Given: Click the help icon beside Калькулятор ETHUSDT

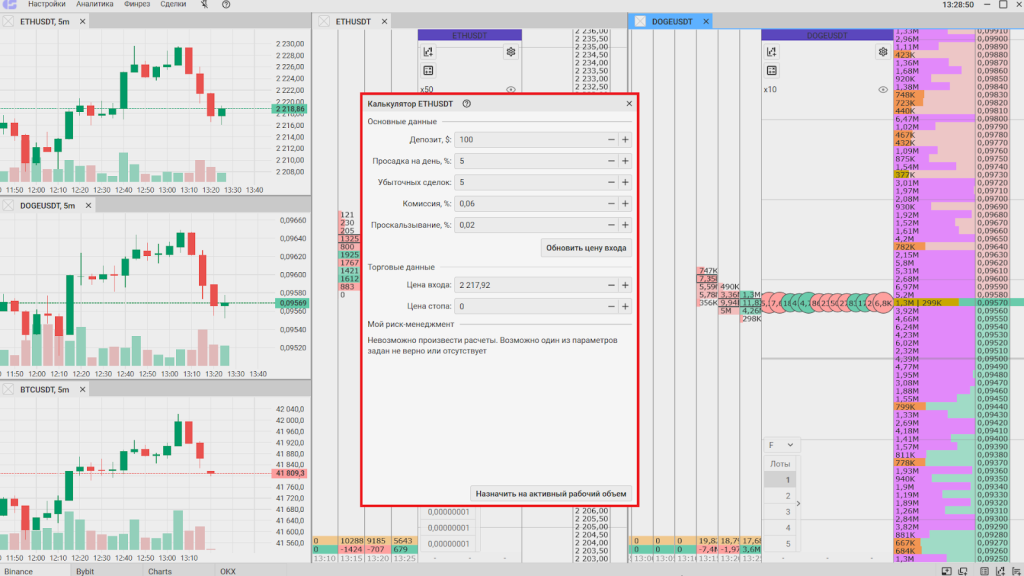Looking at the screenshot, I should (x=467, y=103).
